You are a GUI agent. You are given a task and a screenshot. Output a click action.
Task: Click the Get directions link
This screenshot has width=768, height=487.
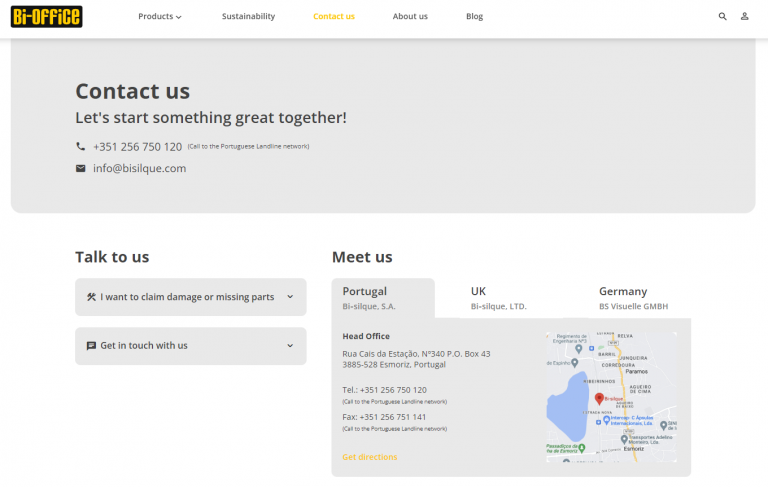click(x=369, y=457)
